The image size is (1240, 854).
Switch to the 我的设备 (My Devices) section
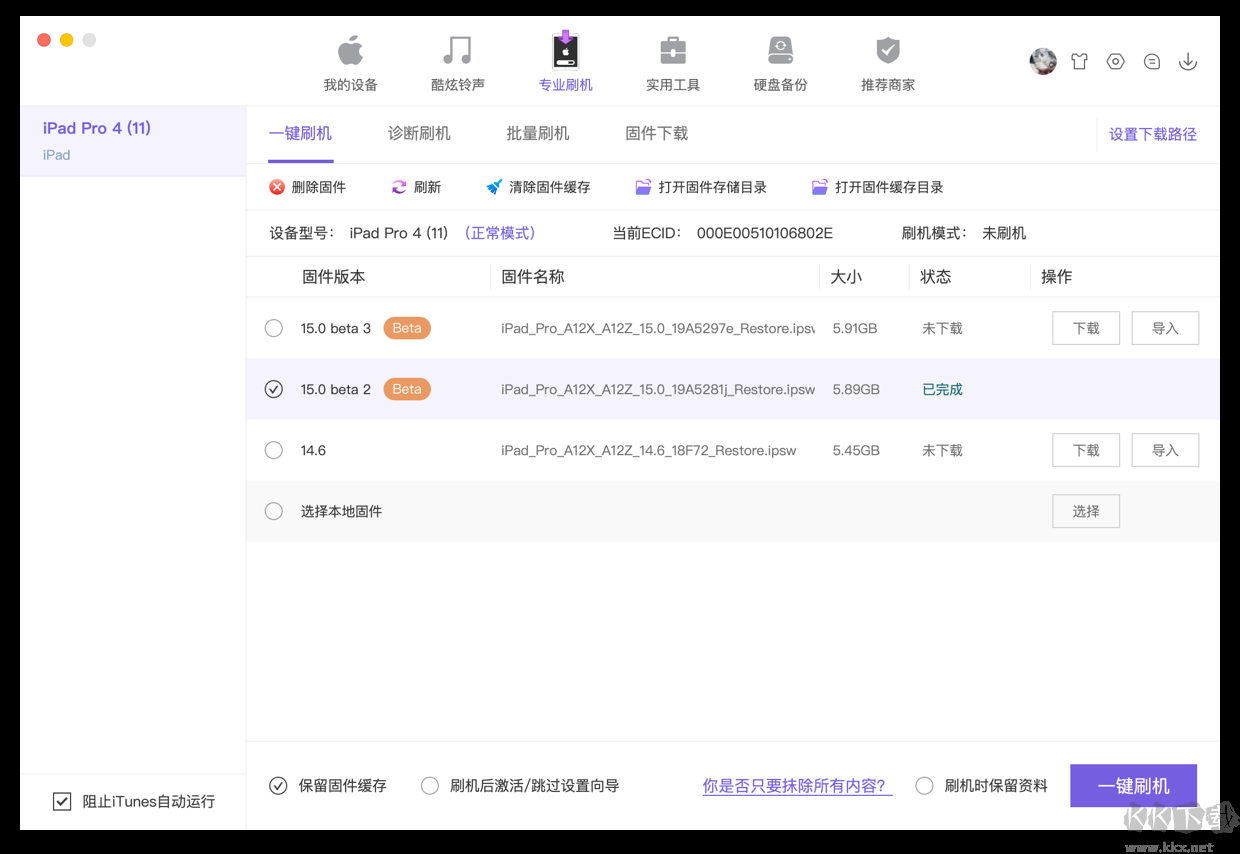350,60
